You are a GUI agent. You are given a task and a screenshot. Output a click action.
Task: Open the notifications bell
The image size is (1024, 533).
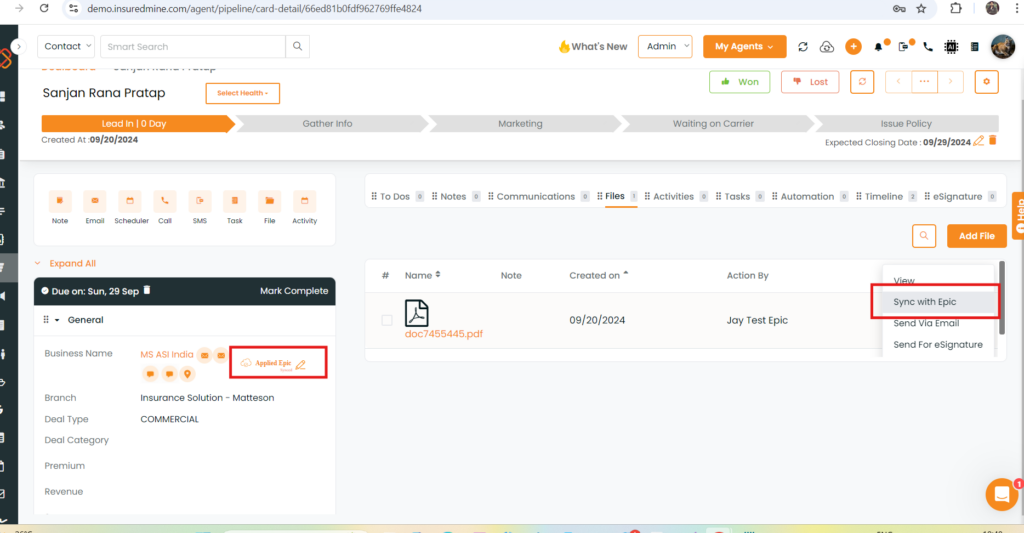click(879, 46)
